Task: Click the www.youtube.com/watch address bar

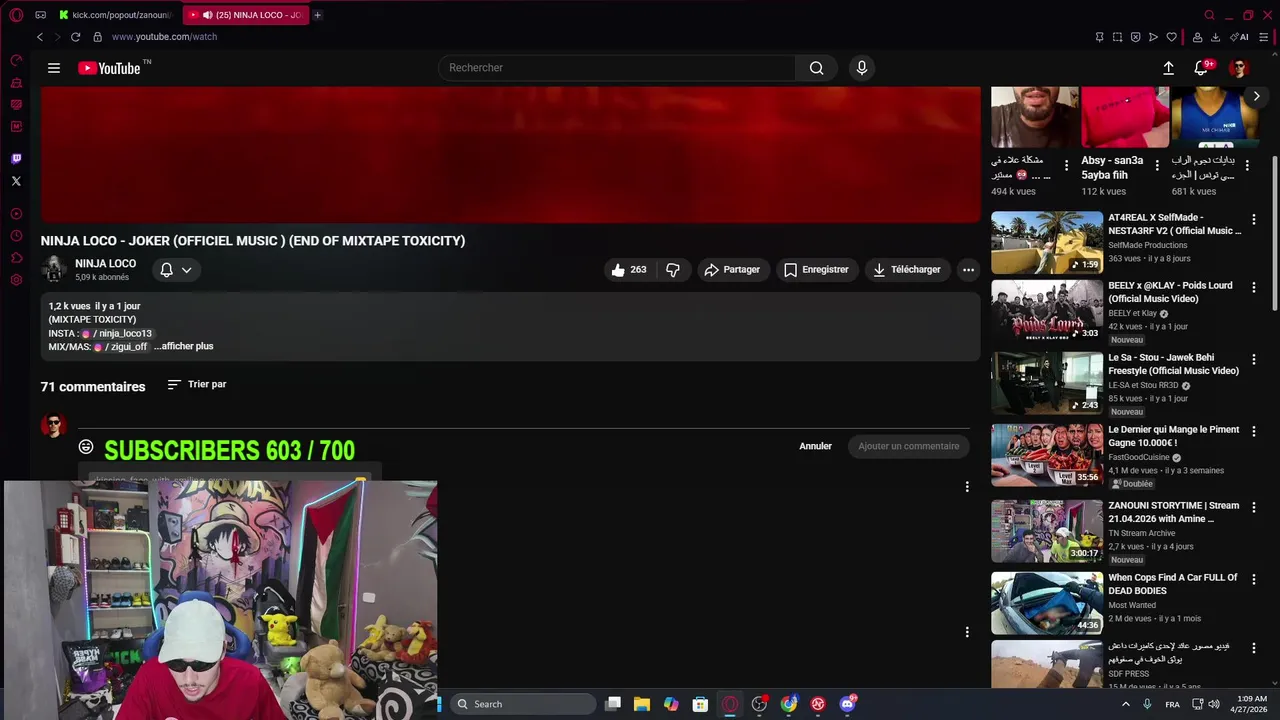Action: click(164, 37)
